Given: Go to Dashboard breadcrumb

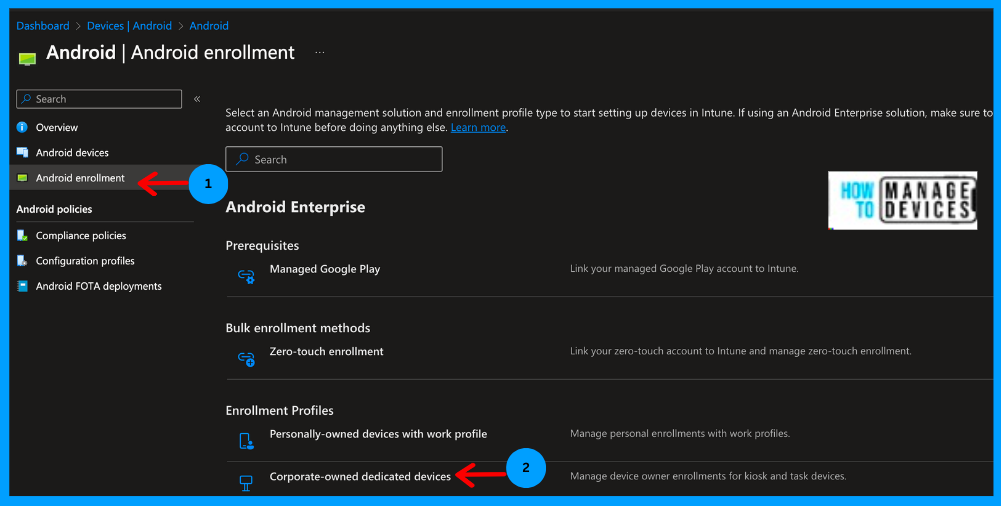Looking at the screenshot, I should (43, 26).
